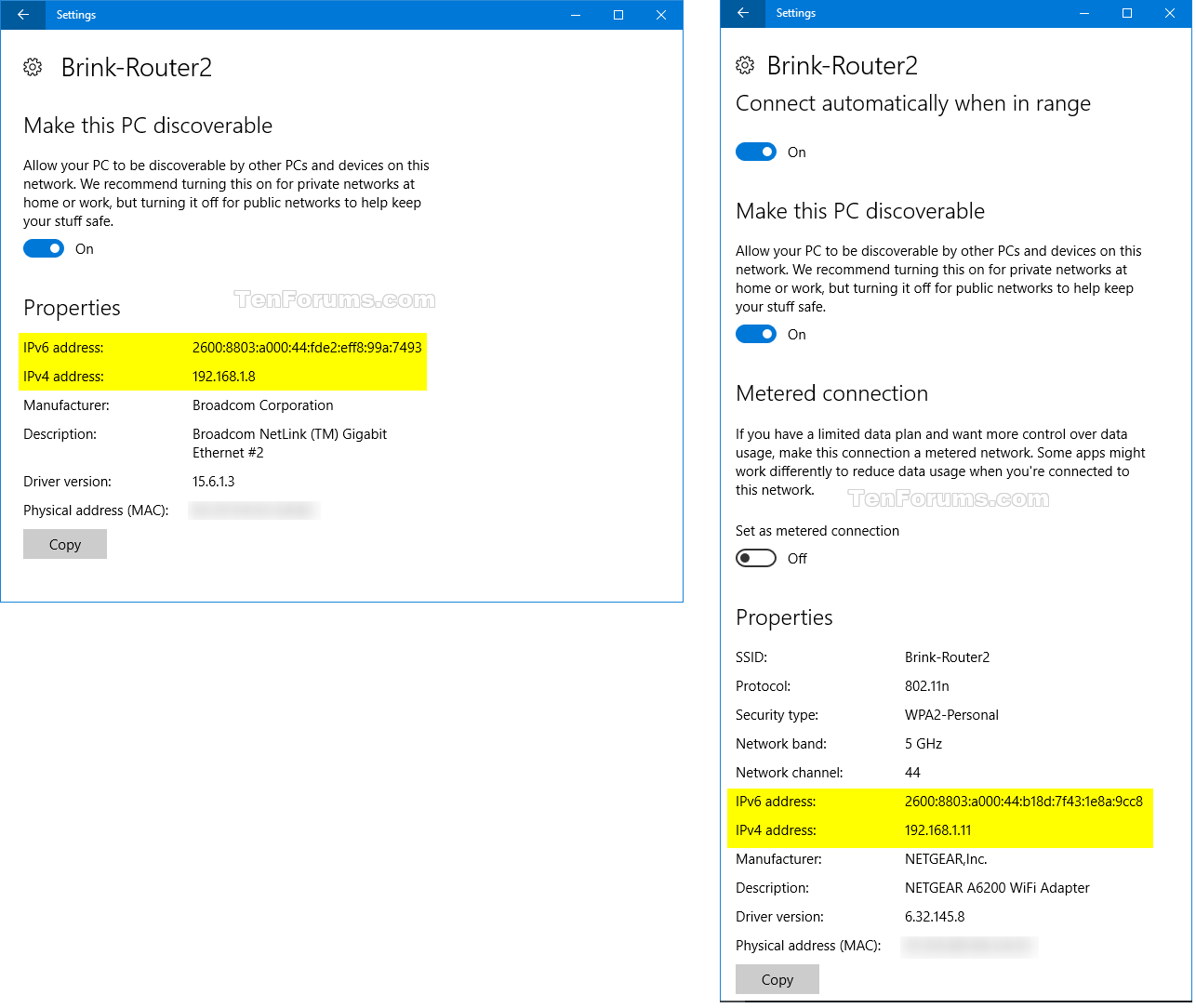Maximize the left Settings window
The height and width of the screenshot is (1008, 1196).
tap(618, 15)
